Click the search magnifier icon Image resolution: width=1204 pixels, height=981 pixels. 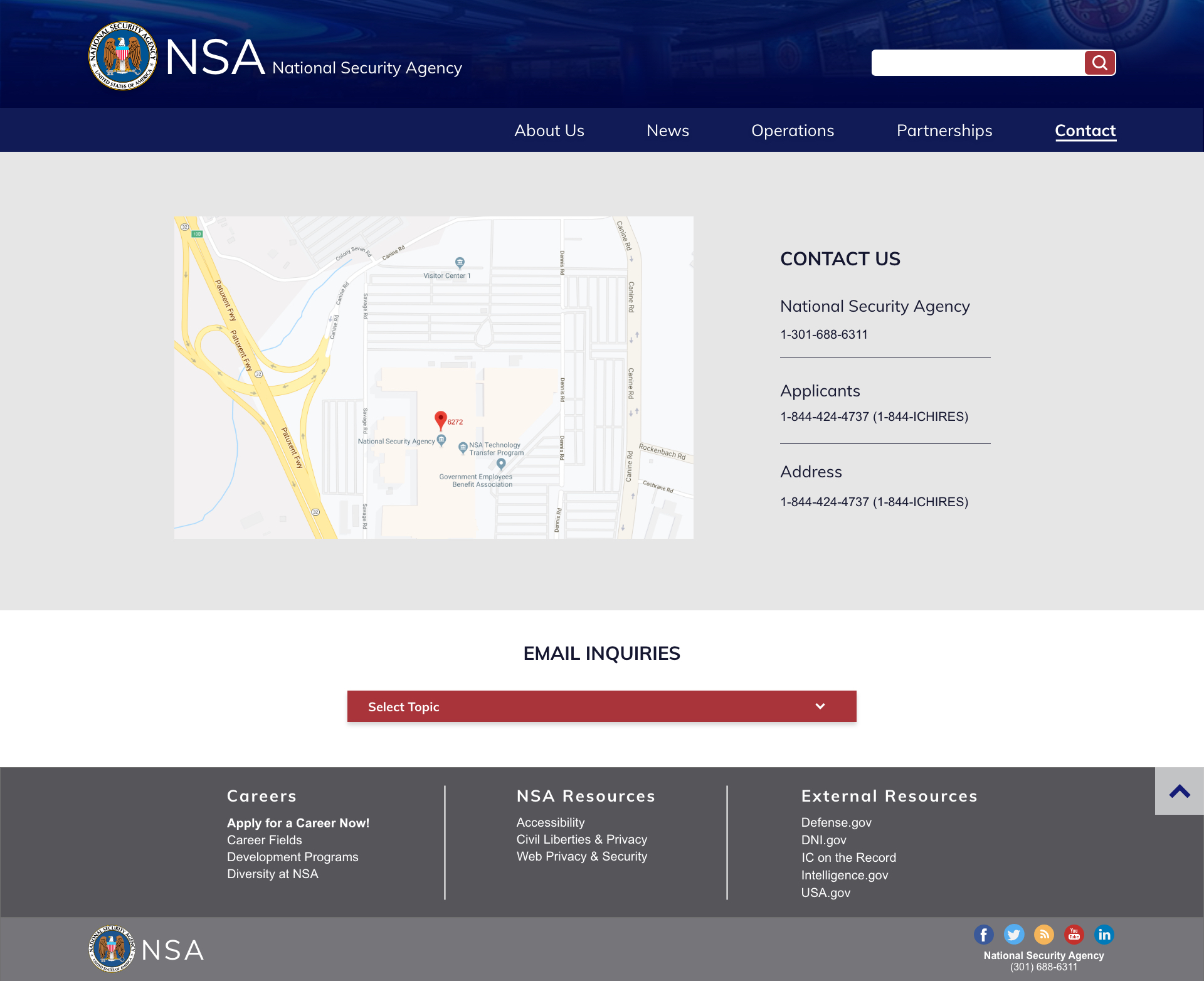pos(1100,62)
